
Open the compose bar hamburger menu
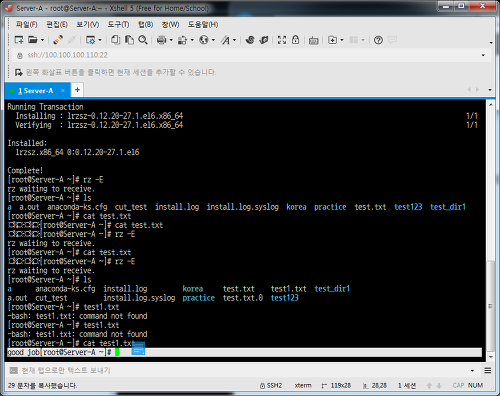(488, 370)
